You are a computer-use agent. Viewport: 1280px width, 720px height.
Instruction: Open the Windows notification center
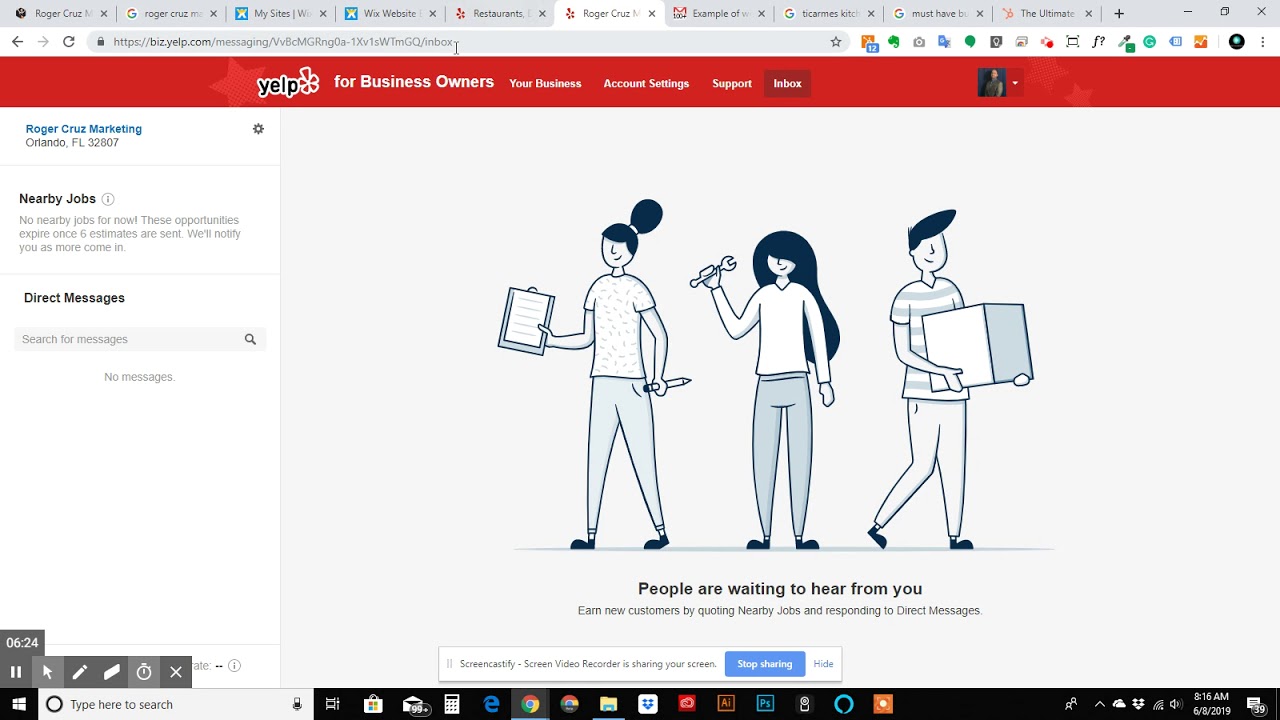1256,704
